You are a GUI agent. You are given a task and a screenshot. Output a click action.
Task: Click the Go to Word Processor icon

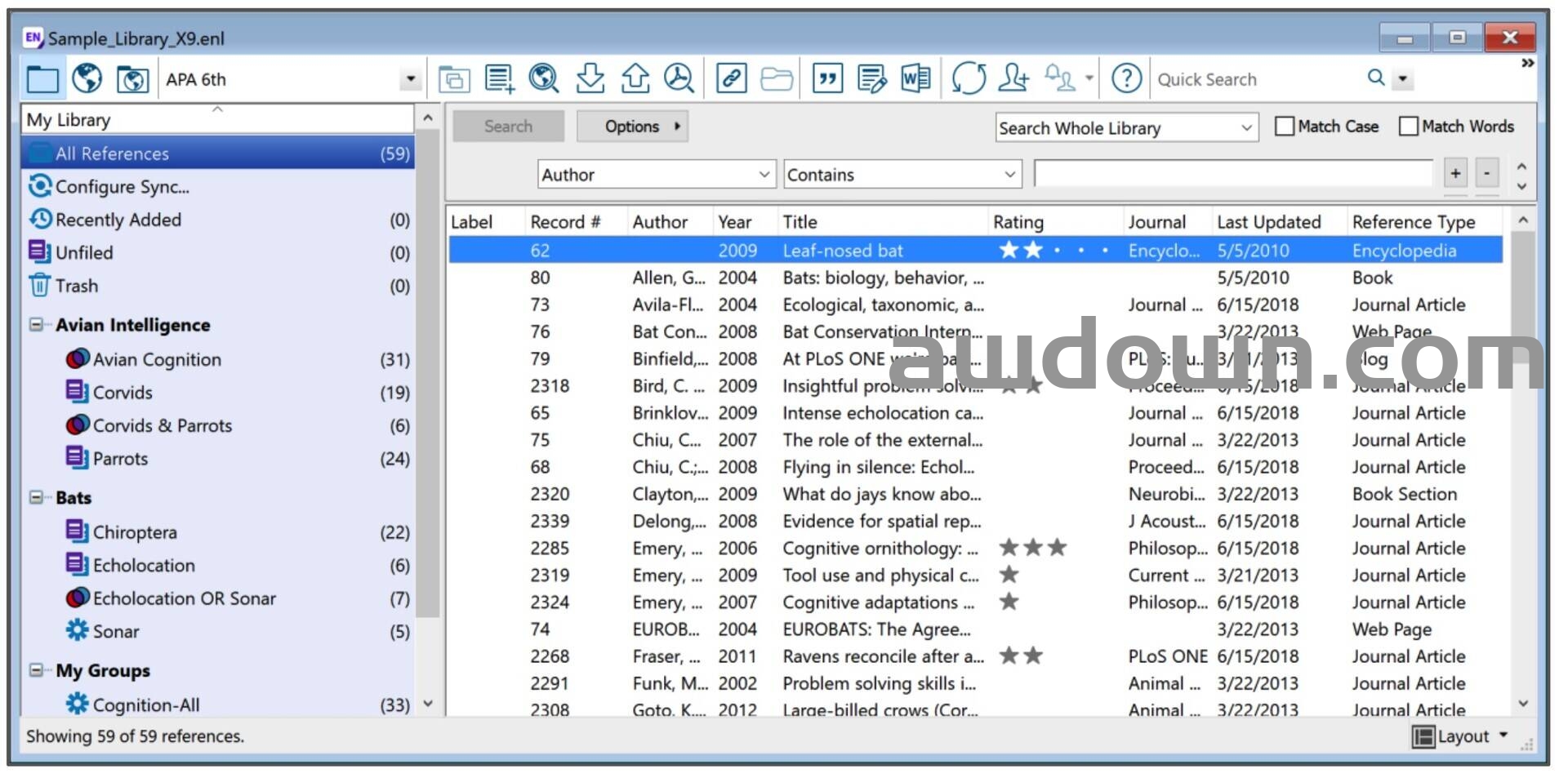pos(915,79)
